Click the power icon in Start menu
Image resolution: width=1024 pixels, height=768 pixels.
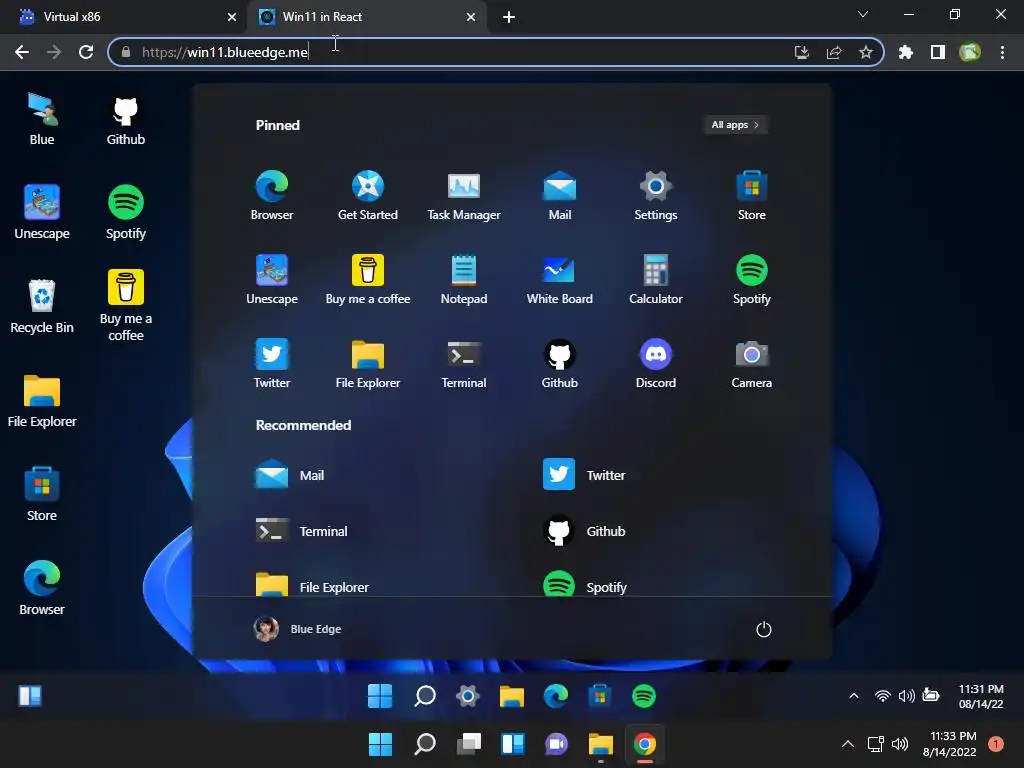763,629
